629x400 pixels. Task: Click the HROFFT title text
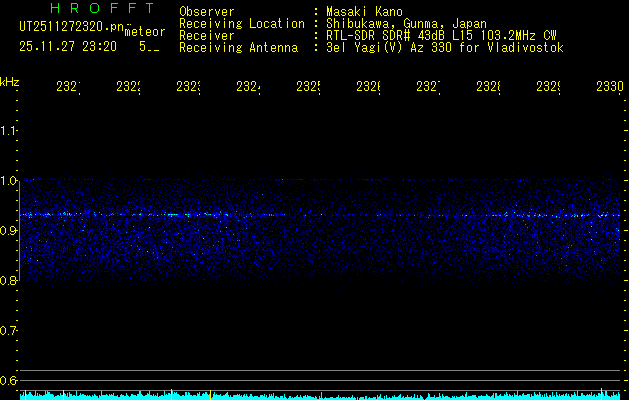tap(102, 8)
